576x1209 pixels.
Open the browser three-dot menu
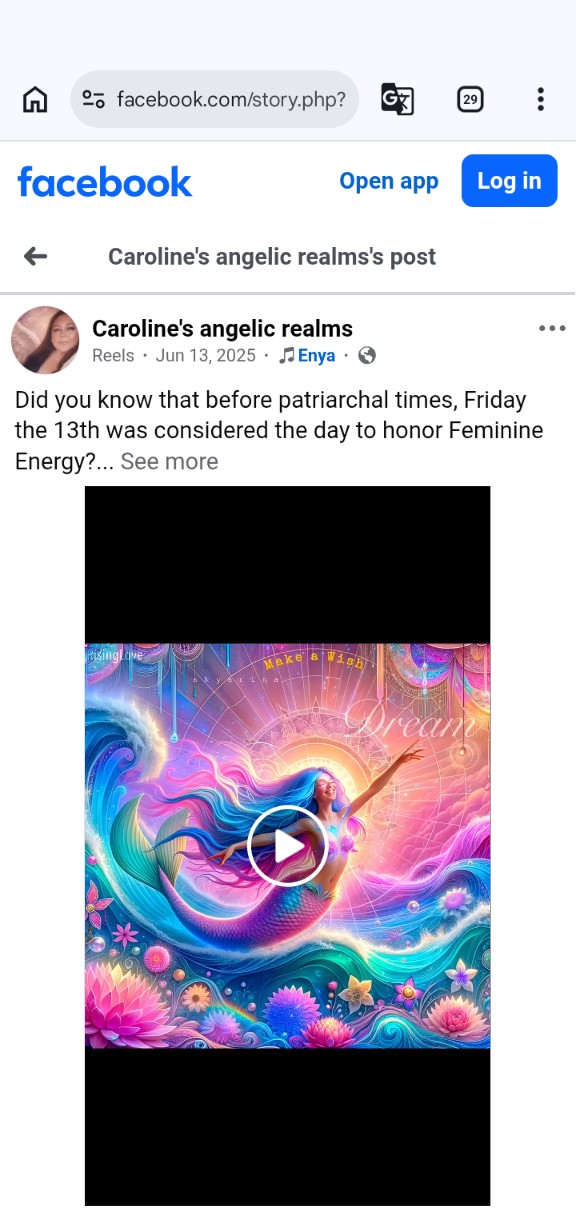click(540, 99)
